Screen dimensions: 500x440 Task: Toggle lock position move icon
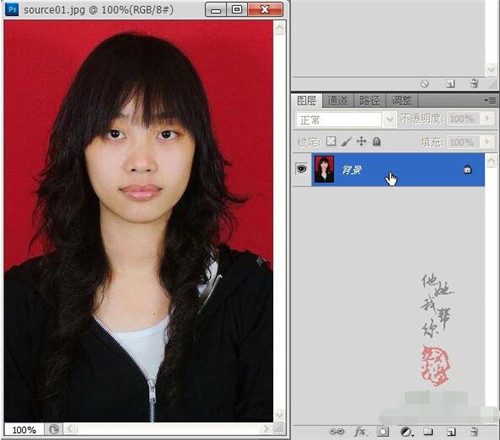point(361,141)
